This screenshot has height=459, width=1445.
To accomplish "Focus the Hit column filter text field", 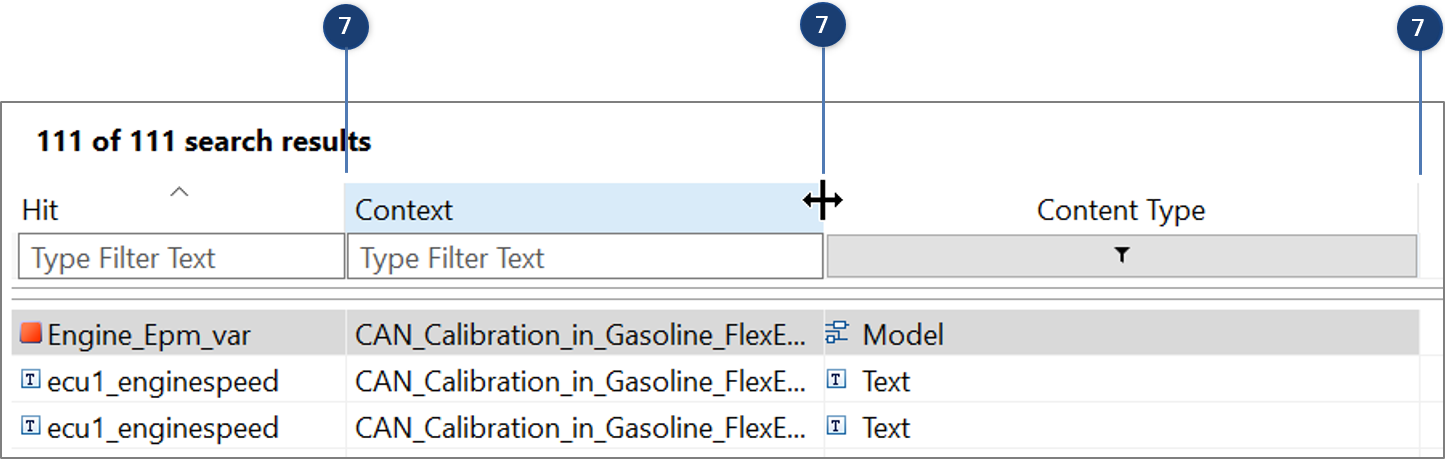I will tap(181, 258).
